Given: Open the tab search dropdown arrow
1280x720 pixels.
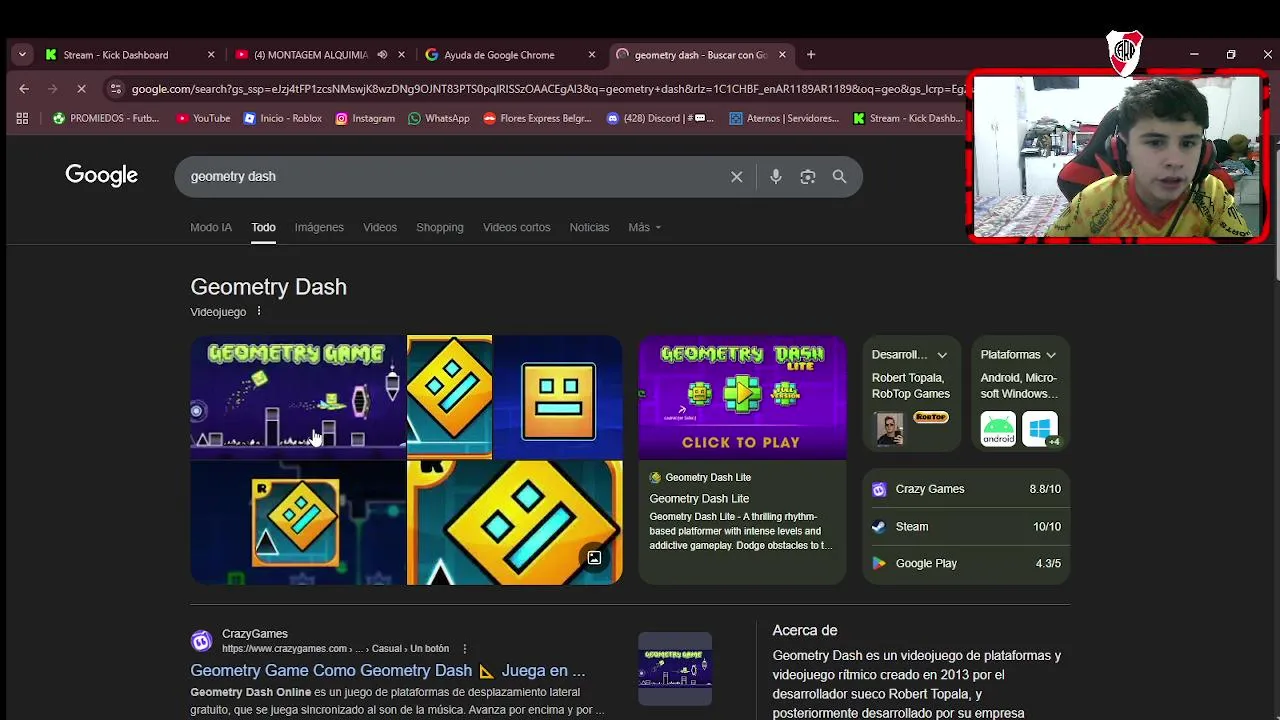Looking at the screenshot, I should point(22,55).
